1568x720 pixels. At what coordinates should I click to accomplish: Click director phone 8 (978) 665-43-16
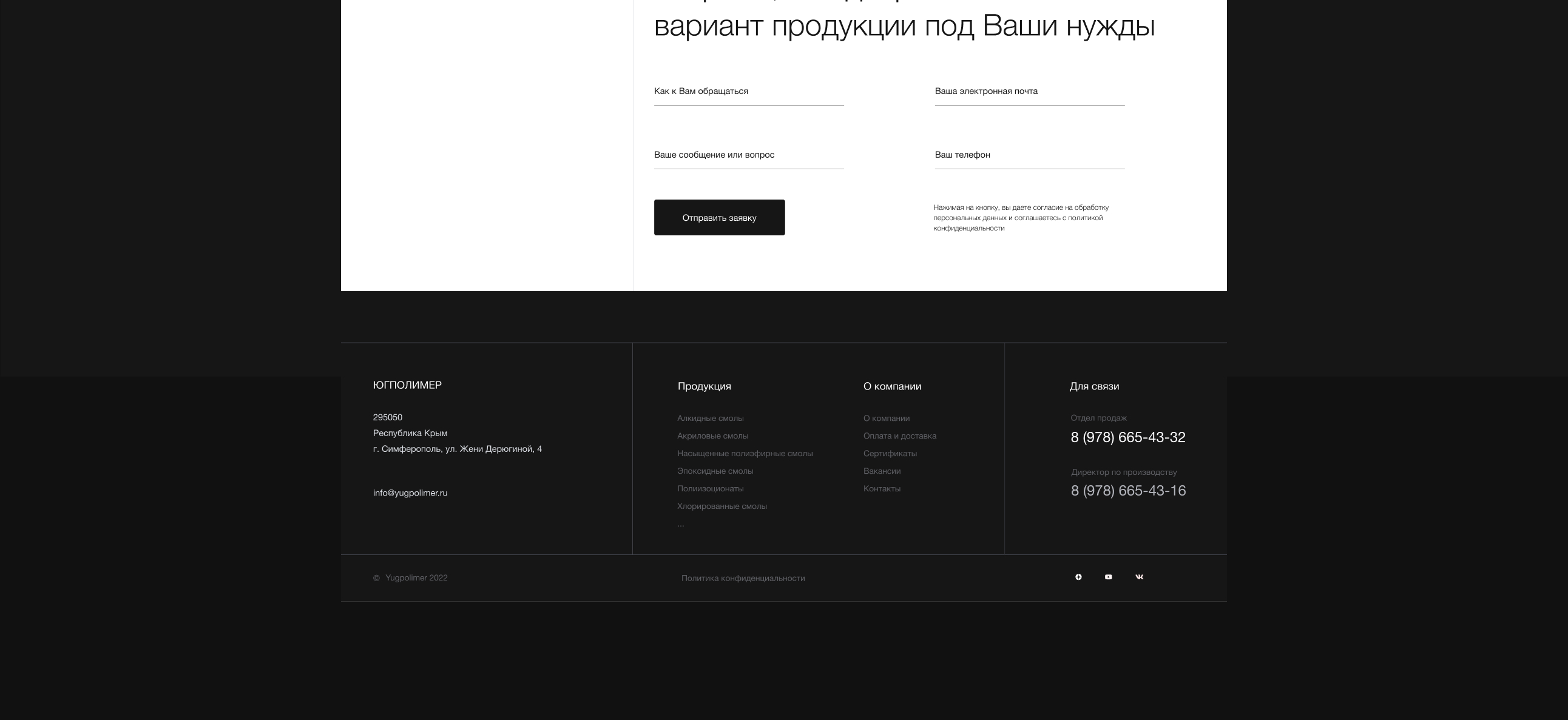pos(1127,491)
